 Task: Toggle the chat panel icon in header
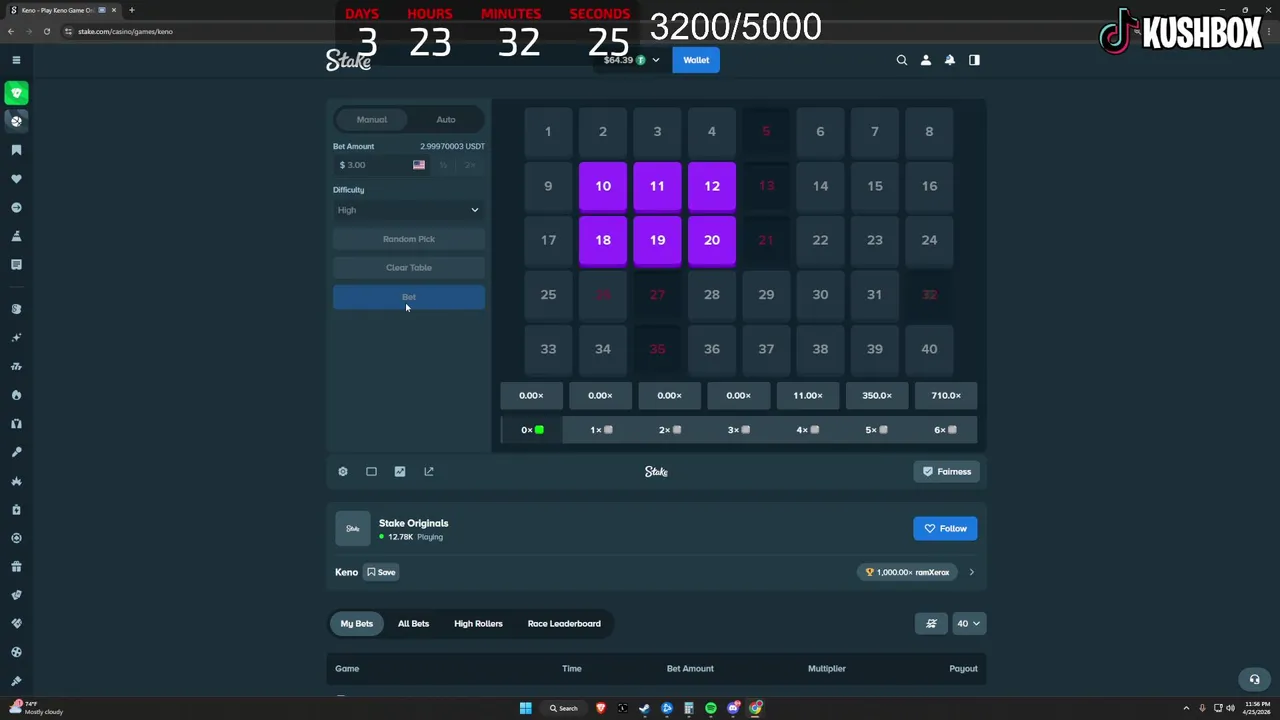point(974,60)
